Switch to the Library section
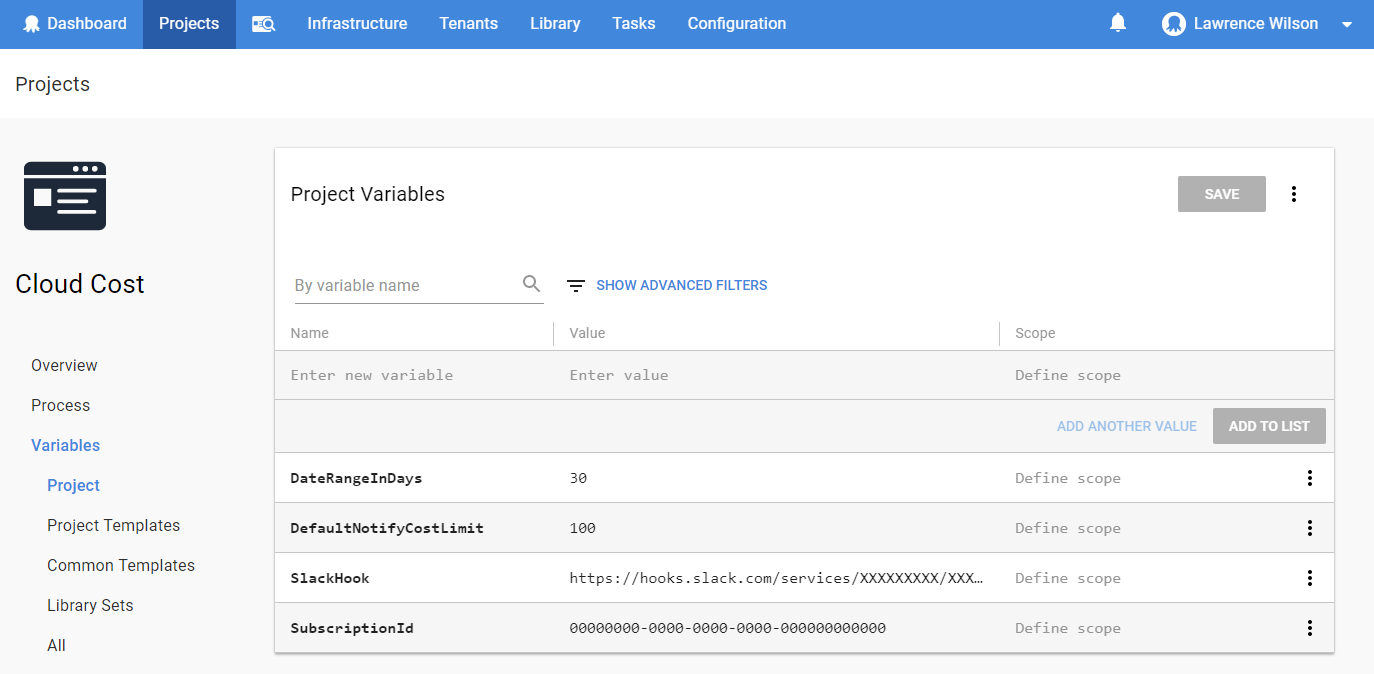Viewport: 1374px width, 674px height. [x=555, y=23]
